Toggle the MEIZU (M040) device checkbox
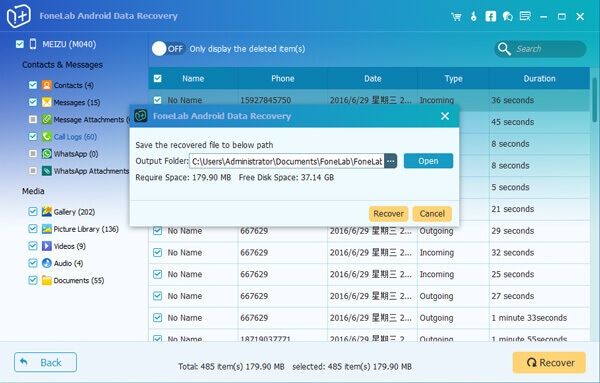Screen dimensions: 600x383 (20, 44)
